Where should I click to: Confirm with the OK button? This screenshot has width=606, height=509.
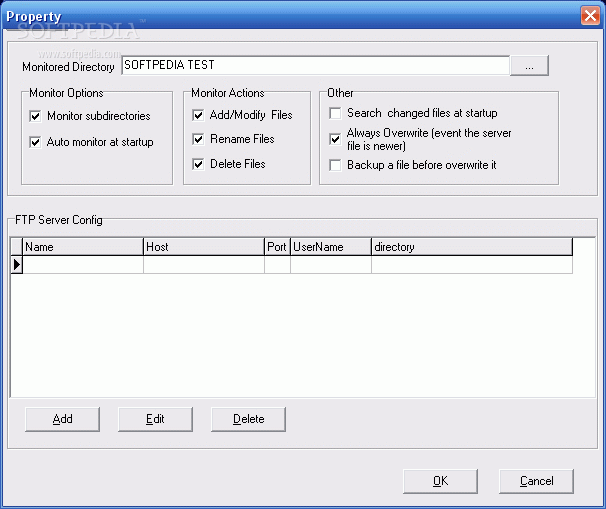(x=440, y=481)
